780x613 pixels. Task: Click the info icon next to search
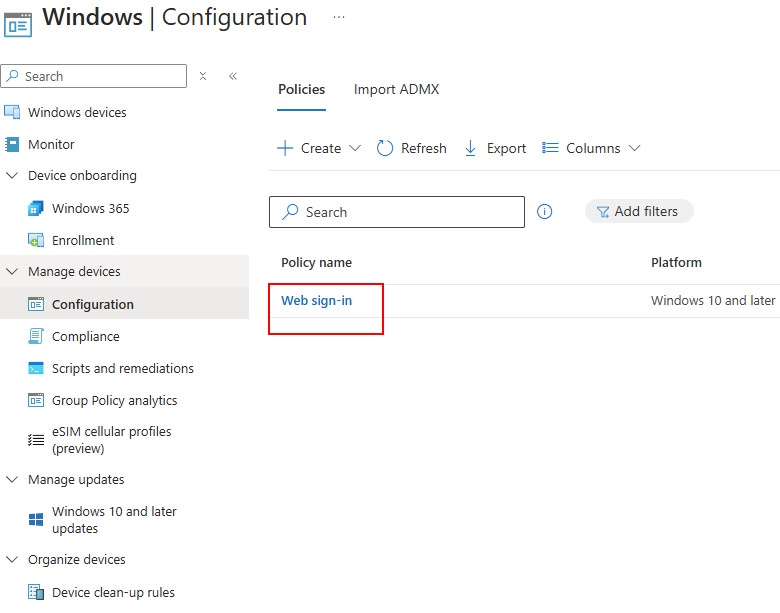pos(545,212)
